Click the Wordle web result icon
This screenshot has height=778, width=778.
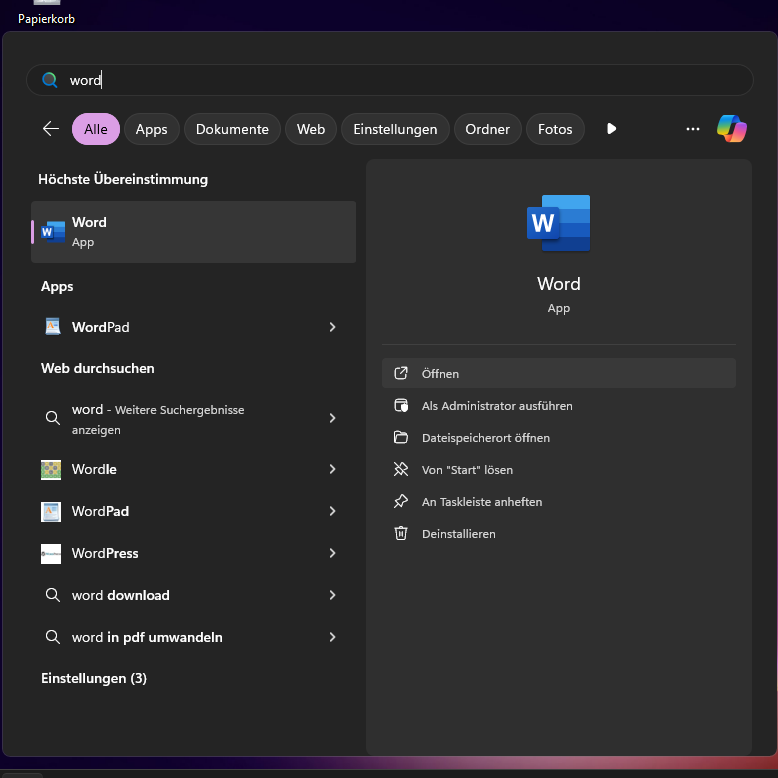click(x=51, y=469)
